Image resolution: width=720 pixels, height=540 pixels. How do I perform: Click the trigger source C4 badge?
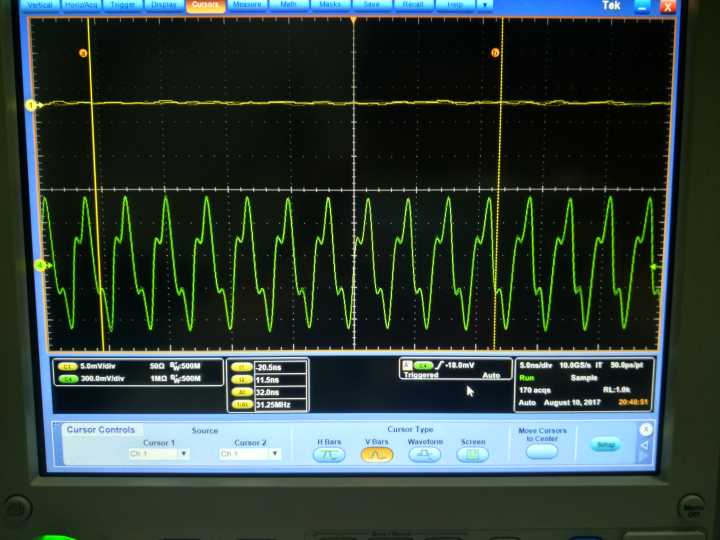pyautogui.click(x=423, y=366)
